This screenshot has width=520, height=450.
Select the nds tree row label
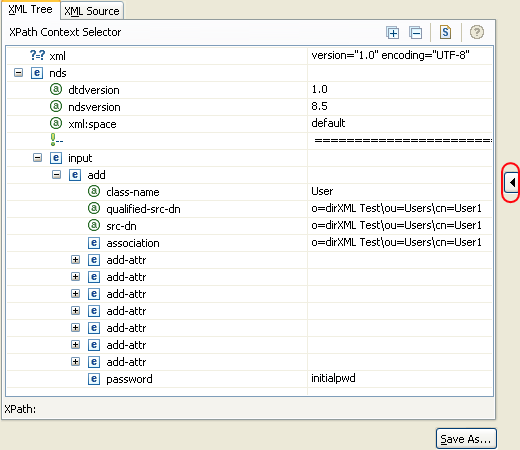coord(58,73)
